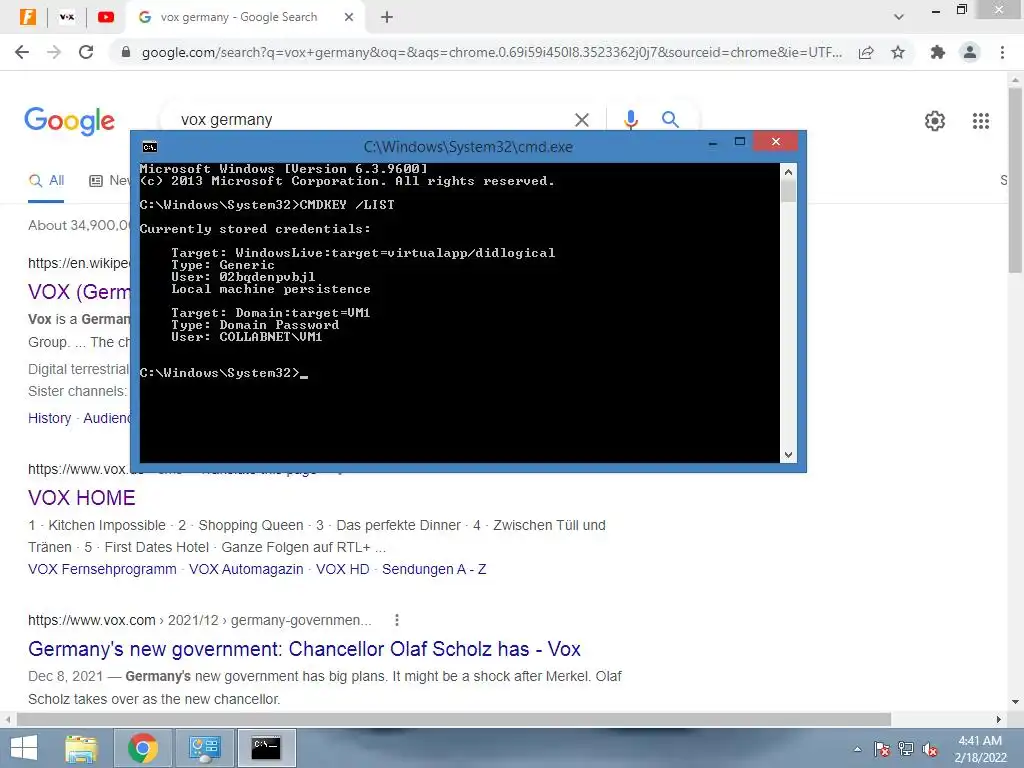The width and height of the screenshot is (1024, 768).
Task: Select the All results tab
Action: coord(46,181)
